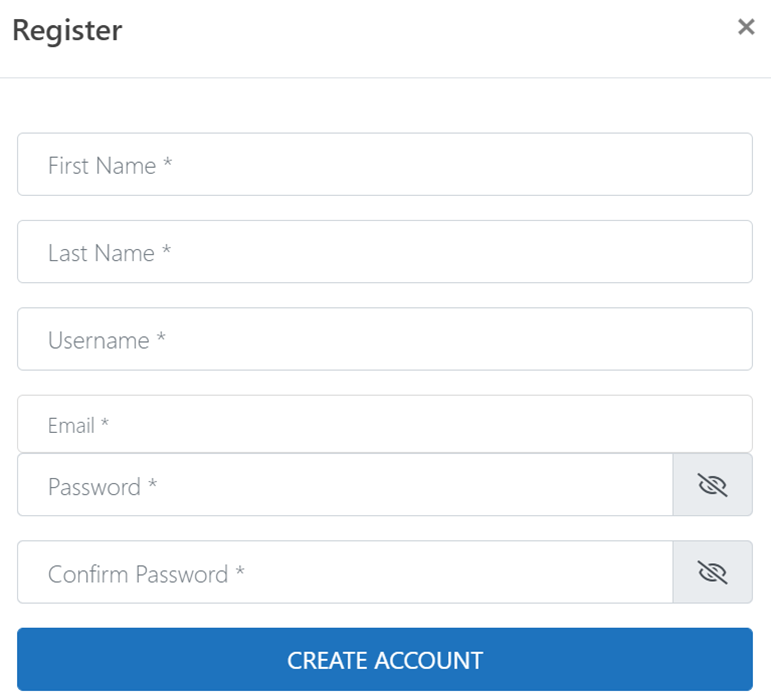
Task: Reveal the Password entry using its grey toggle box
Action: pos(712,485)
